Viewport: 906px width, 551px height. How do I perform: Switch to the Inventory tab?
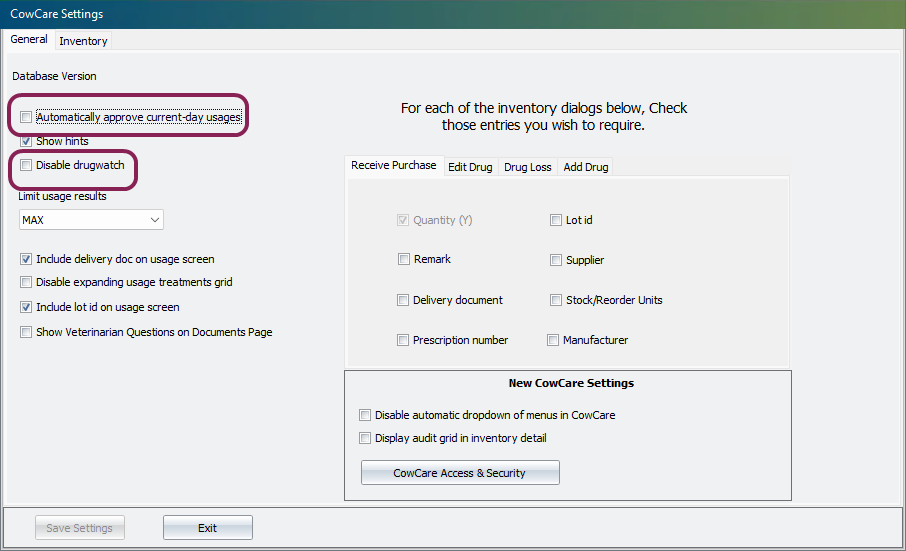(x=83, y=41)
